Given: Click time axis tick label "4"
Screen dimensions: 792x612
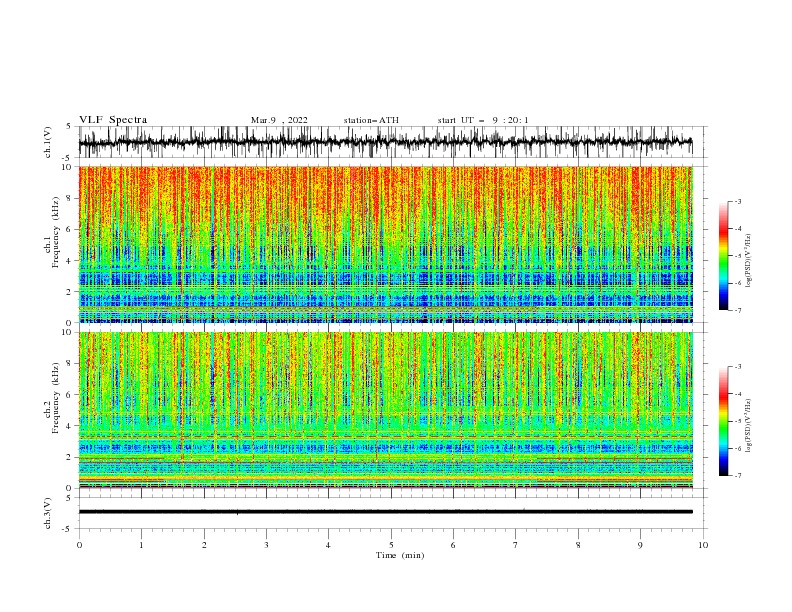Looking at the screenshot, I should point(328,545).
